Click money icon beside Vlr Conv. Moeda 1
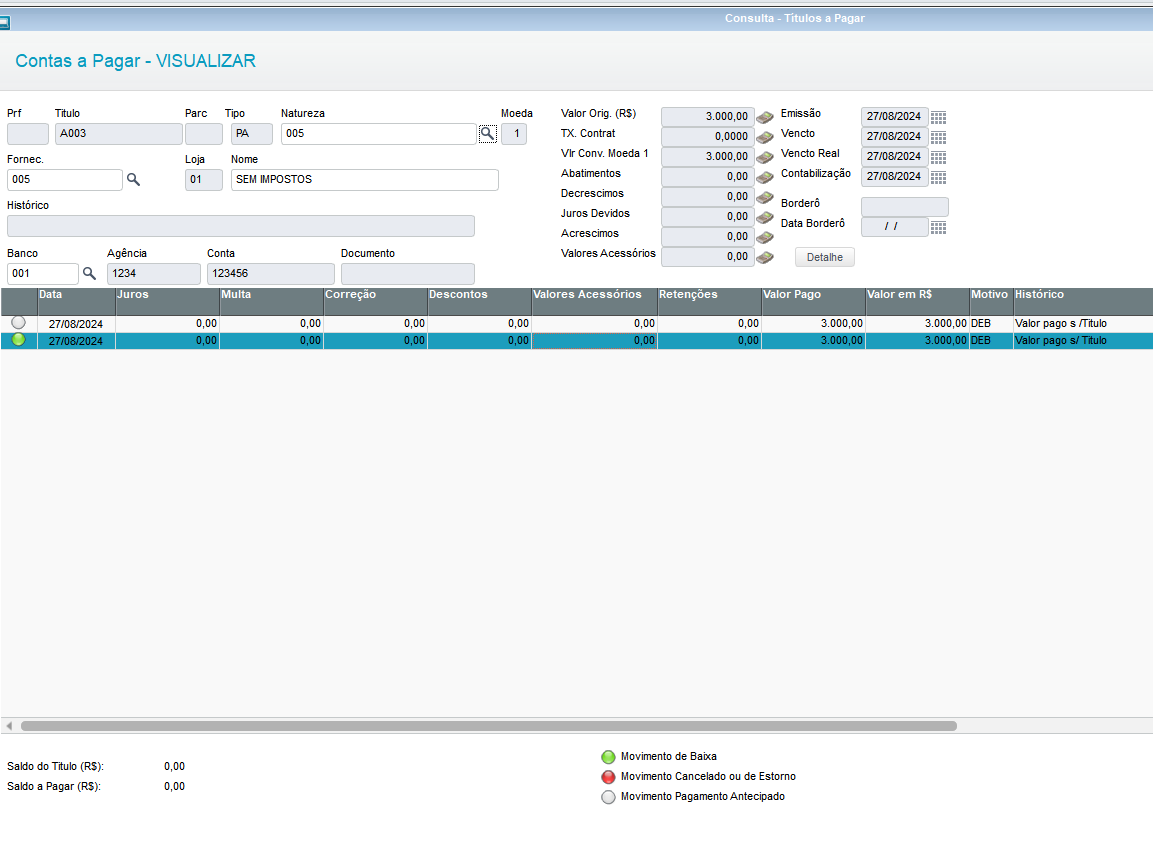 [765, 157]
